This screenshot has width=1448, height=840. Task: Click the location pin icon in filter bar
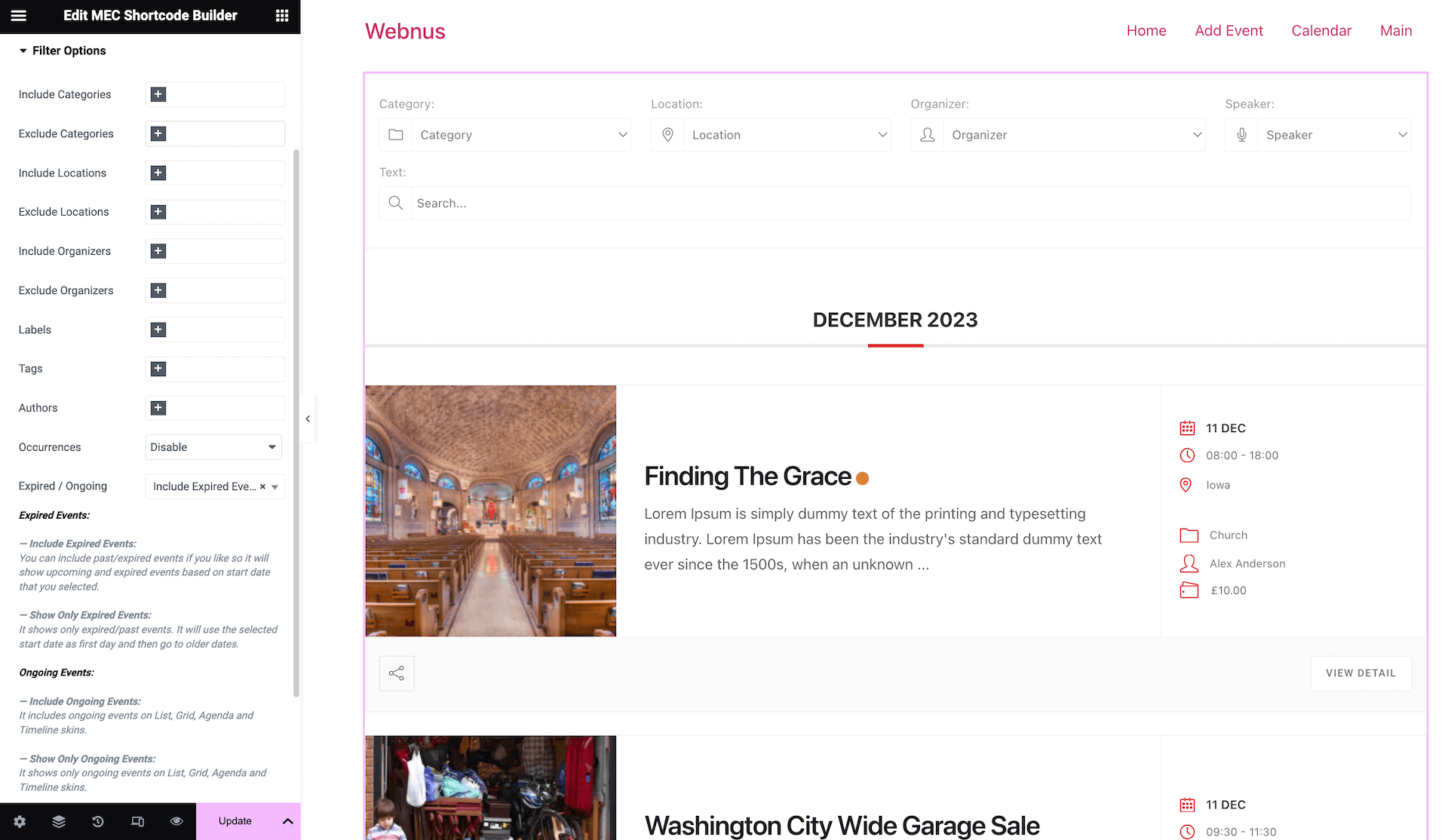665,134
